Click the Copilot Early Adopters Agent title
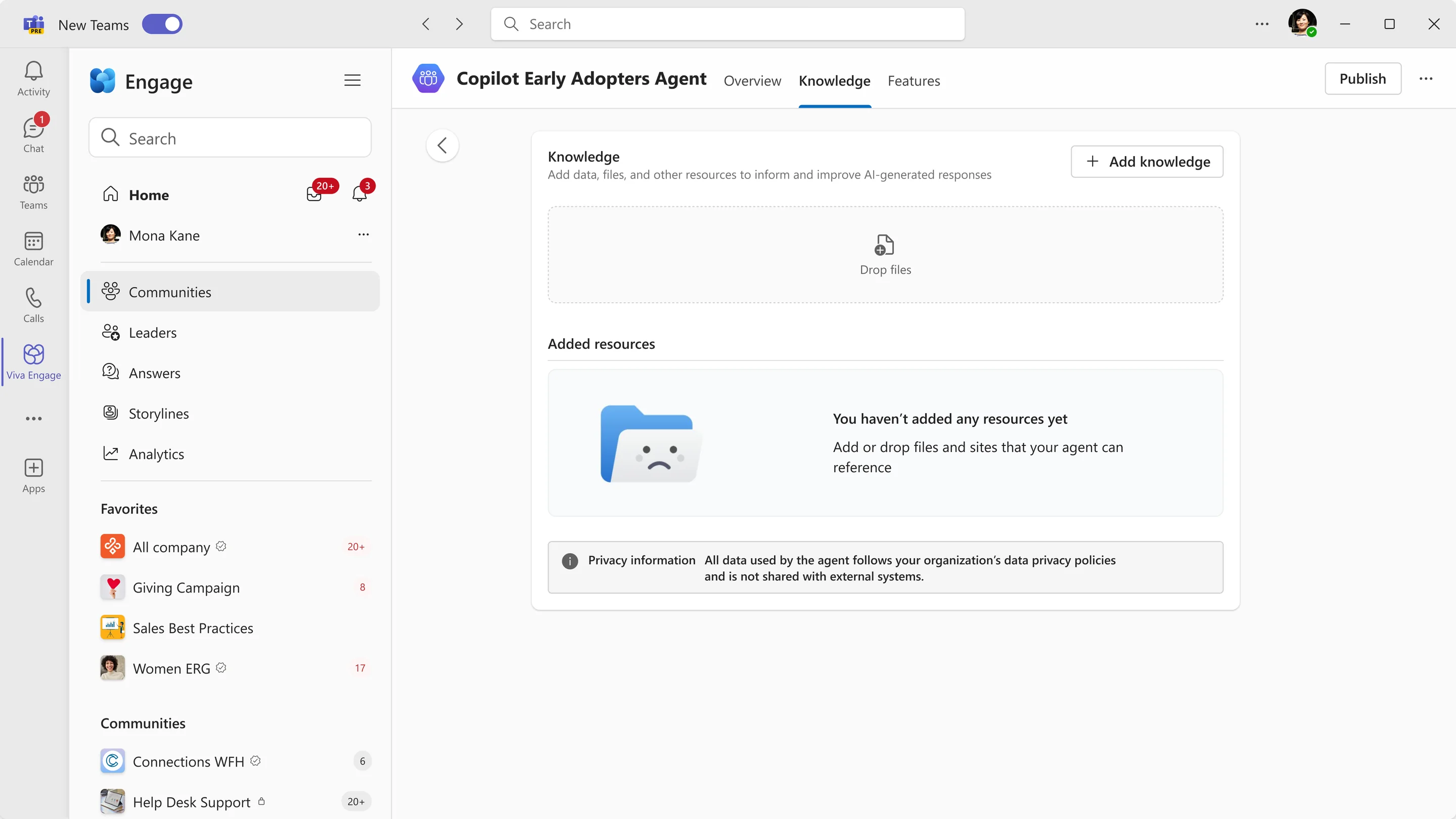The height and width of the screenshot is (819, 1456). point(581,78)
